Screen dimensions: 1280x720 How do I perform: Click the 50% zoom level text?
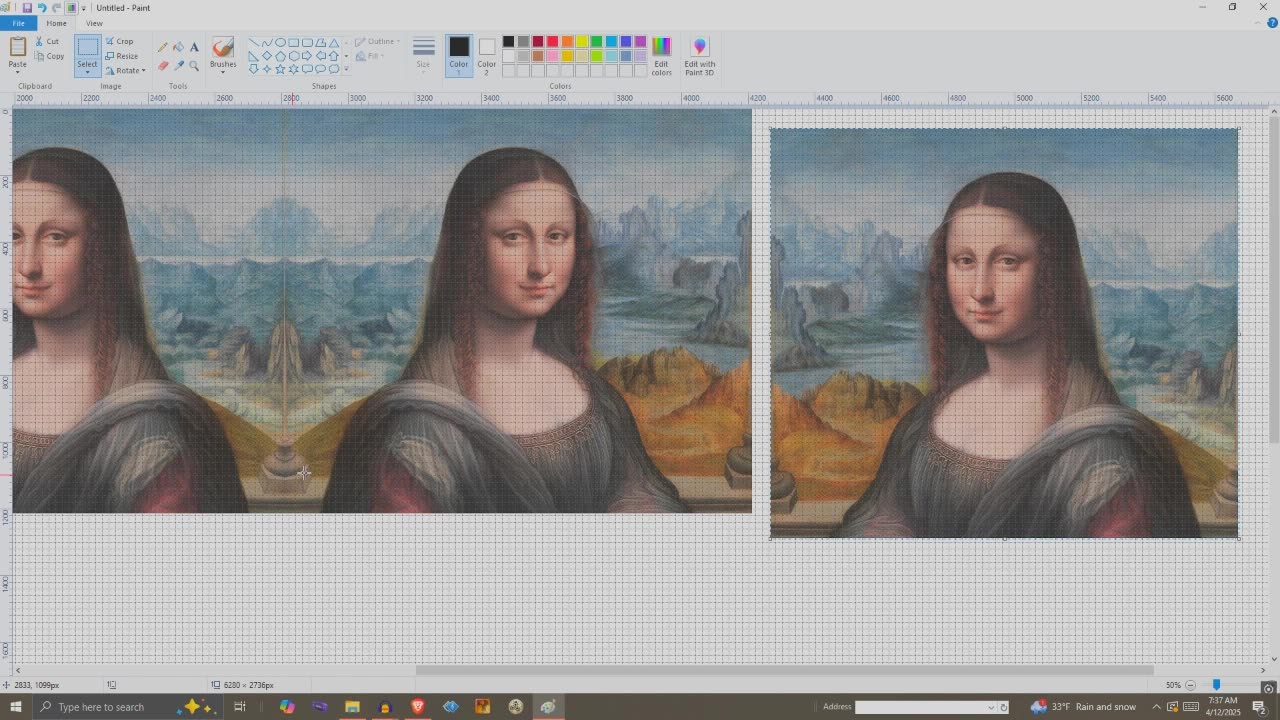[1173, 685]
